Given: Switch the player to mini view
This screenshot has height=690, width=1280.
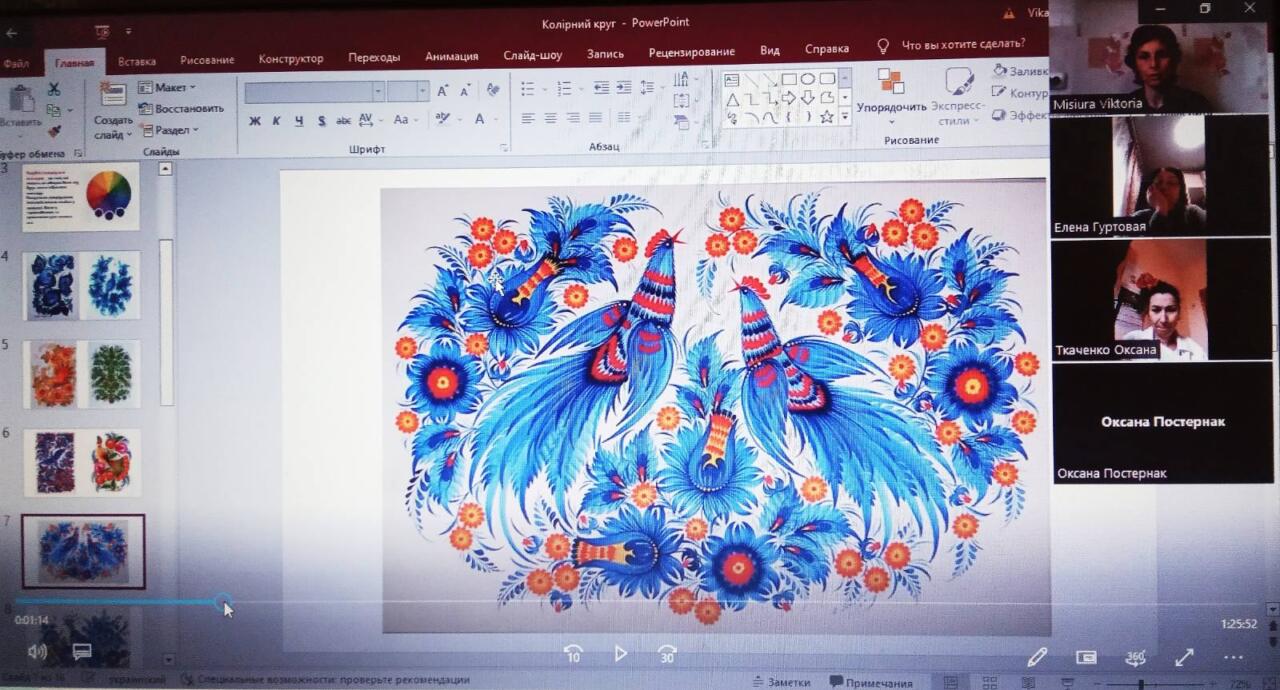Looking at the screenshot, I should pos(1086,657).
